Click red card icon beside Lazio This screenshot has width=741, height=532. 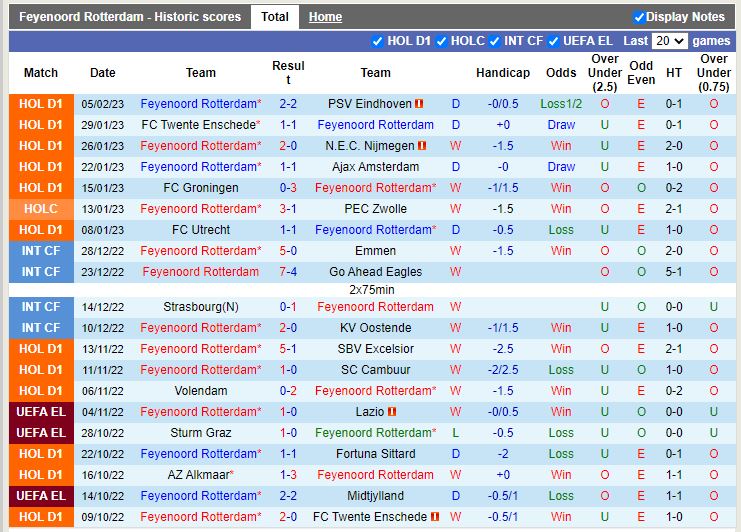tap(392, 412)
